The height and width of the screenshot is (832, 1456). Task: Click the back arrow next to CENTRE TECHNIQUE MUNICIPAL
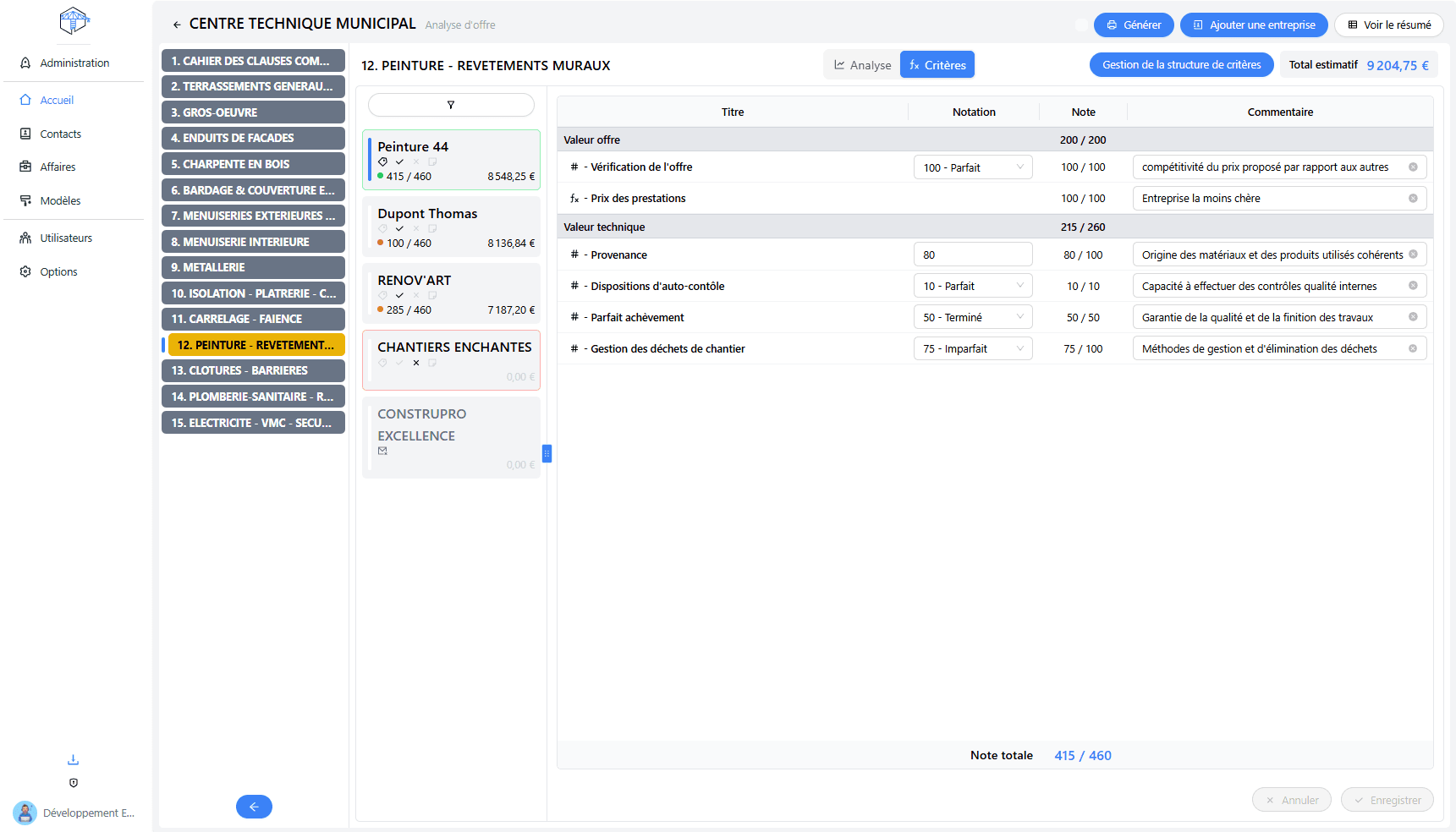click(177, 25)
